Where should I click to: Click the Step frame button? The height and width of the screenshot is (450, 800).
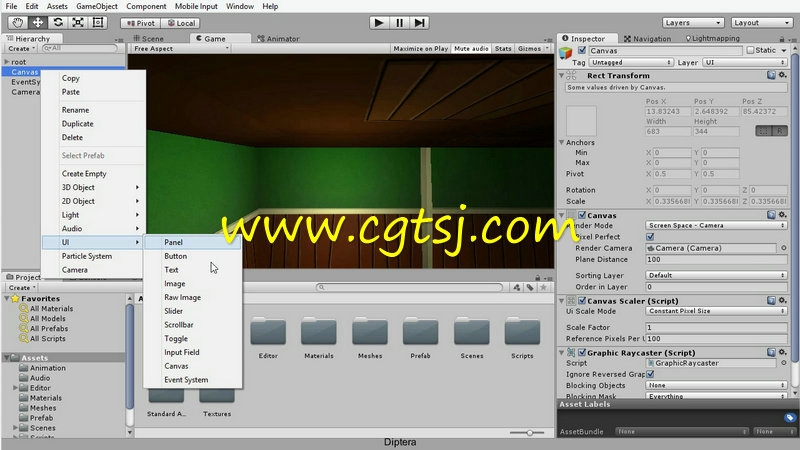tap(419, 22)
